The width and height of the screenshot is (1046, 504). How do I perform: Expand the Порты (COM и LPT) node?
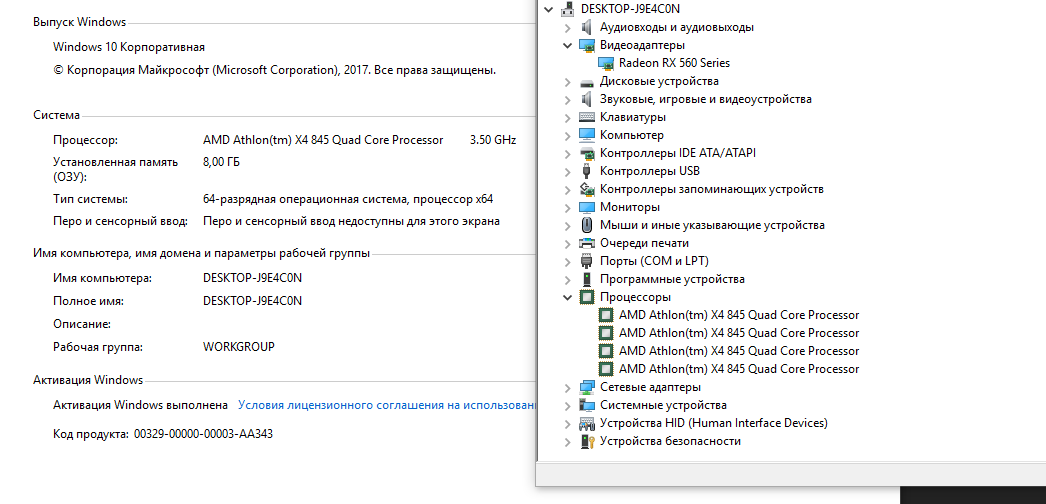click(568, 261)
